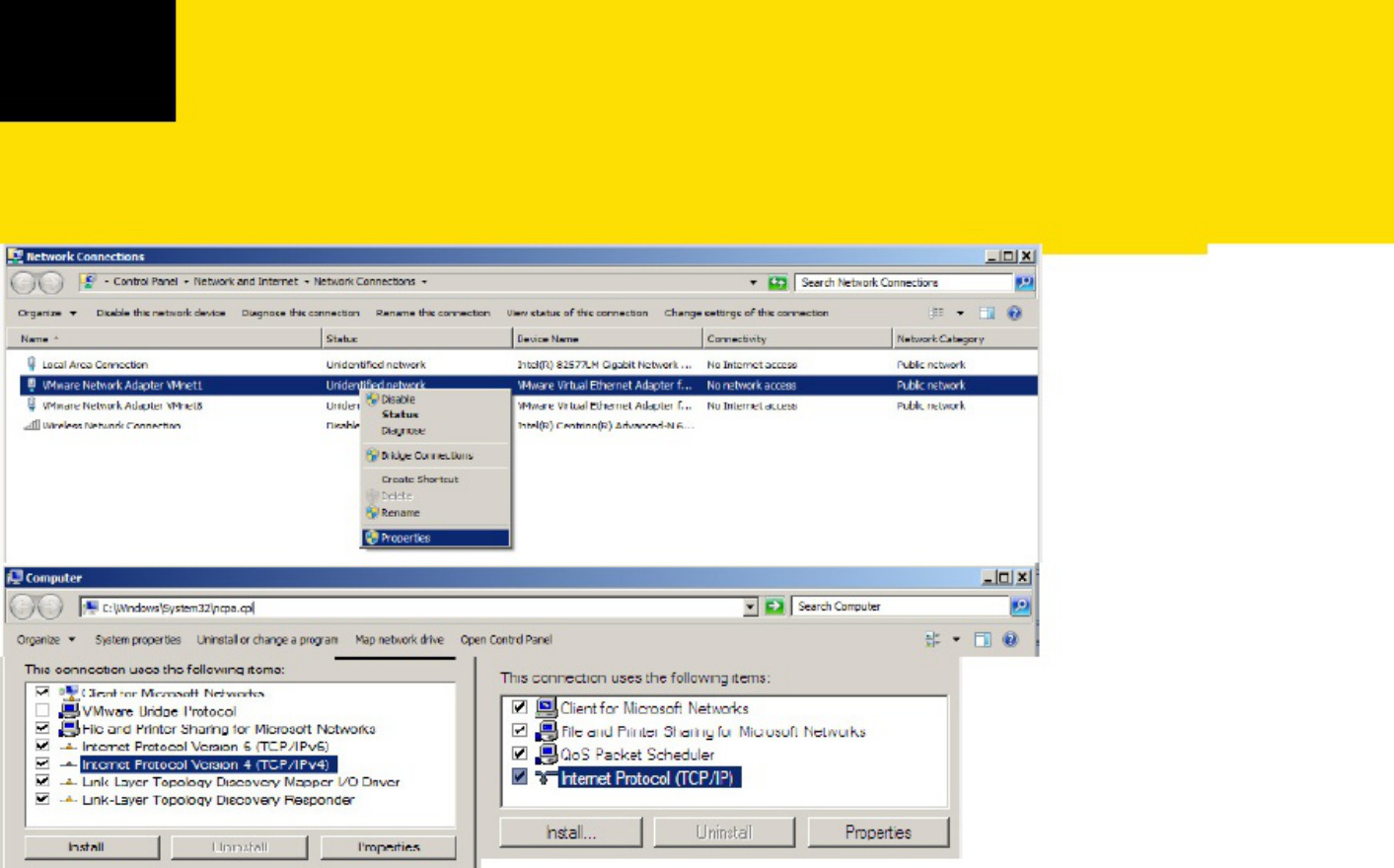This screenshot has height=868, width=1394.
Task: Click Open Control Panel in Computer toolbar
Action: coord(506,640)
